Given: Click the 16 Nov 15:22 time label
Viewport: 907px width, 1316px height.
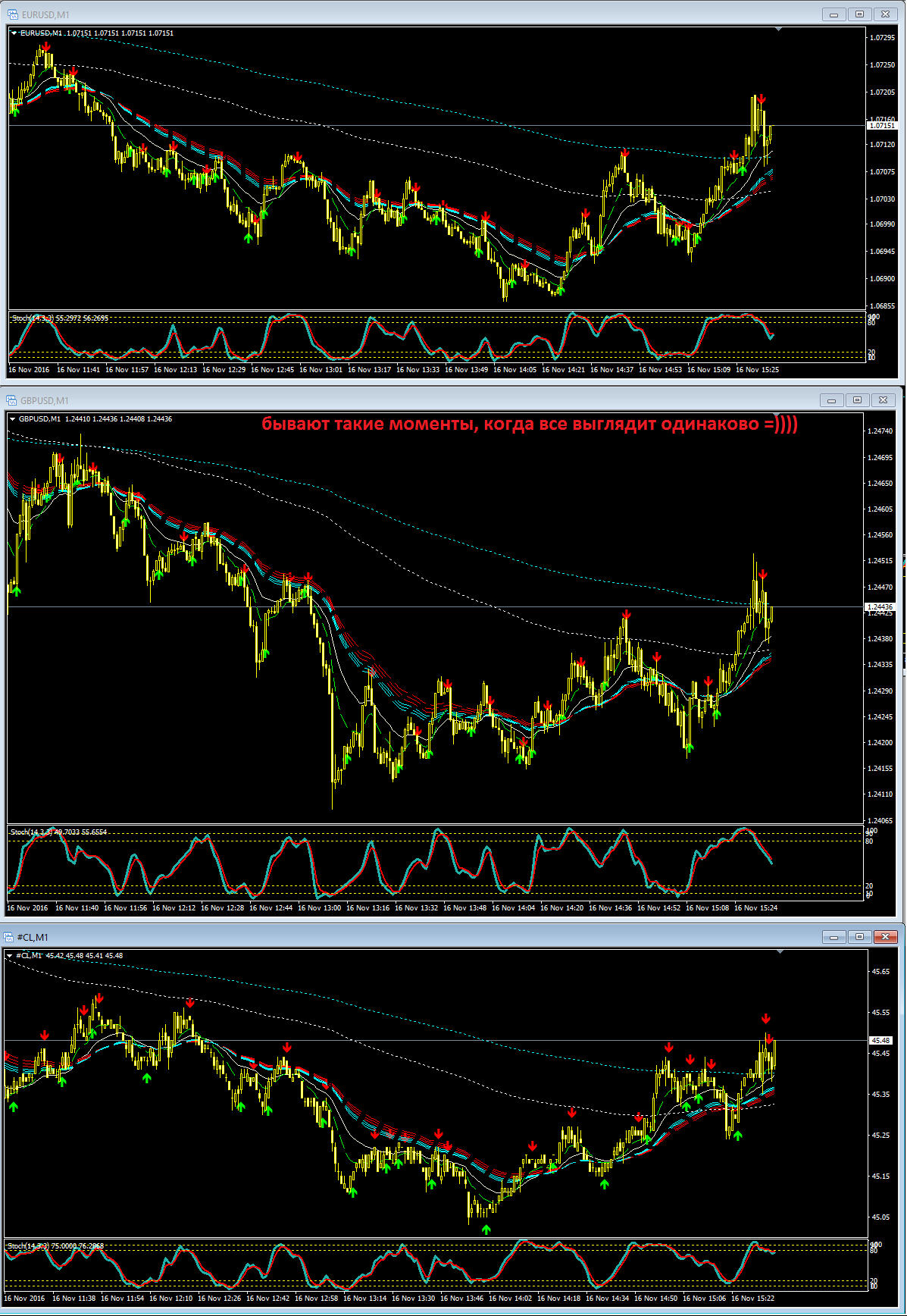Looking at the screenshot, I should [x=753, y=1299].
